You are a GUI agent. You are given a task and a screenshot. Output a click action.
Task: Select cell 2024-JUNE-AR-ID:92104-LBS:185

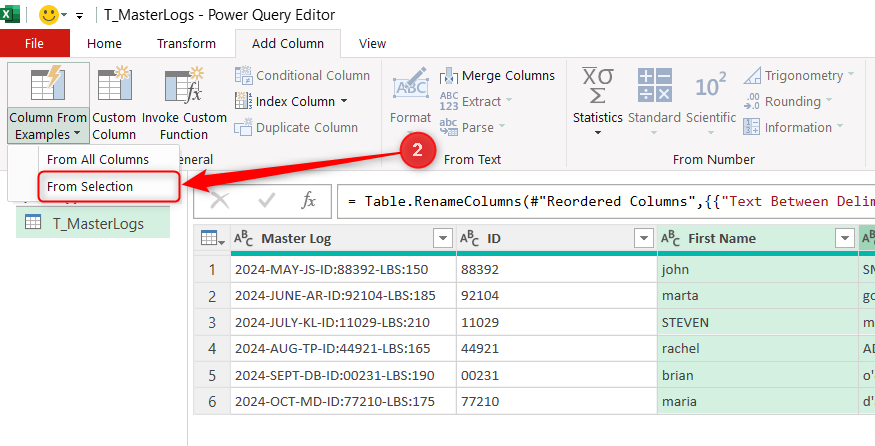coord(343,296)
